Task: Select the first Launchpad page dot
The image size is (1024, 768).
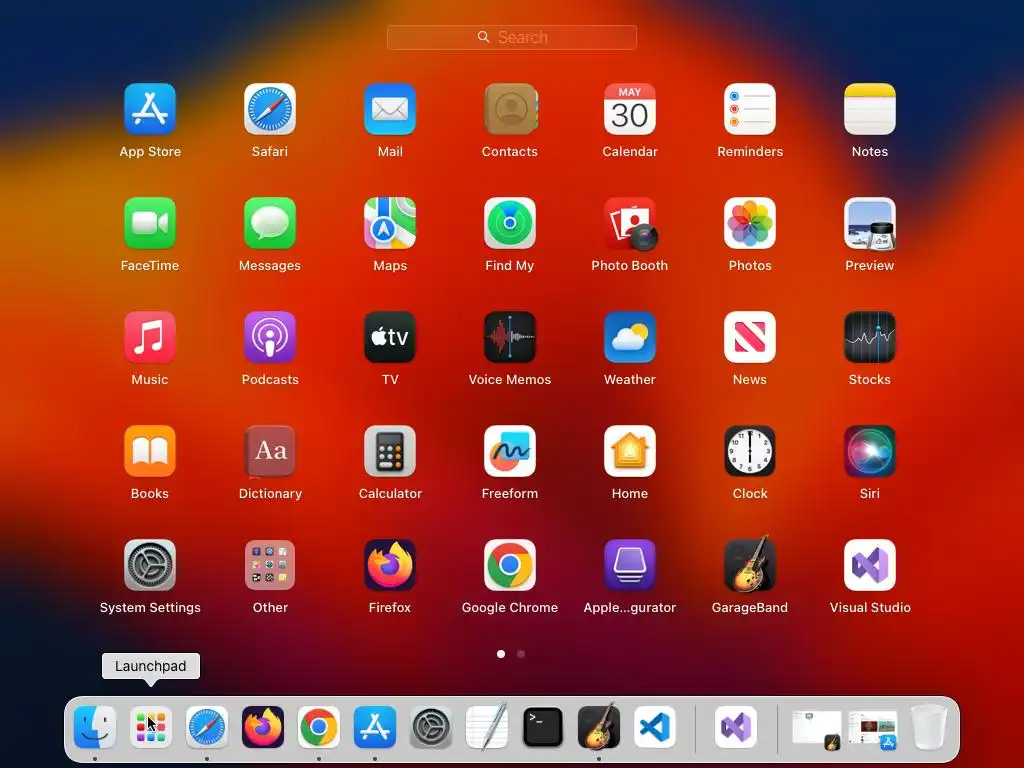Action: pyautogui.click(x=501, y=654)
